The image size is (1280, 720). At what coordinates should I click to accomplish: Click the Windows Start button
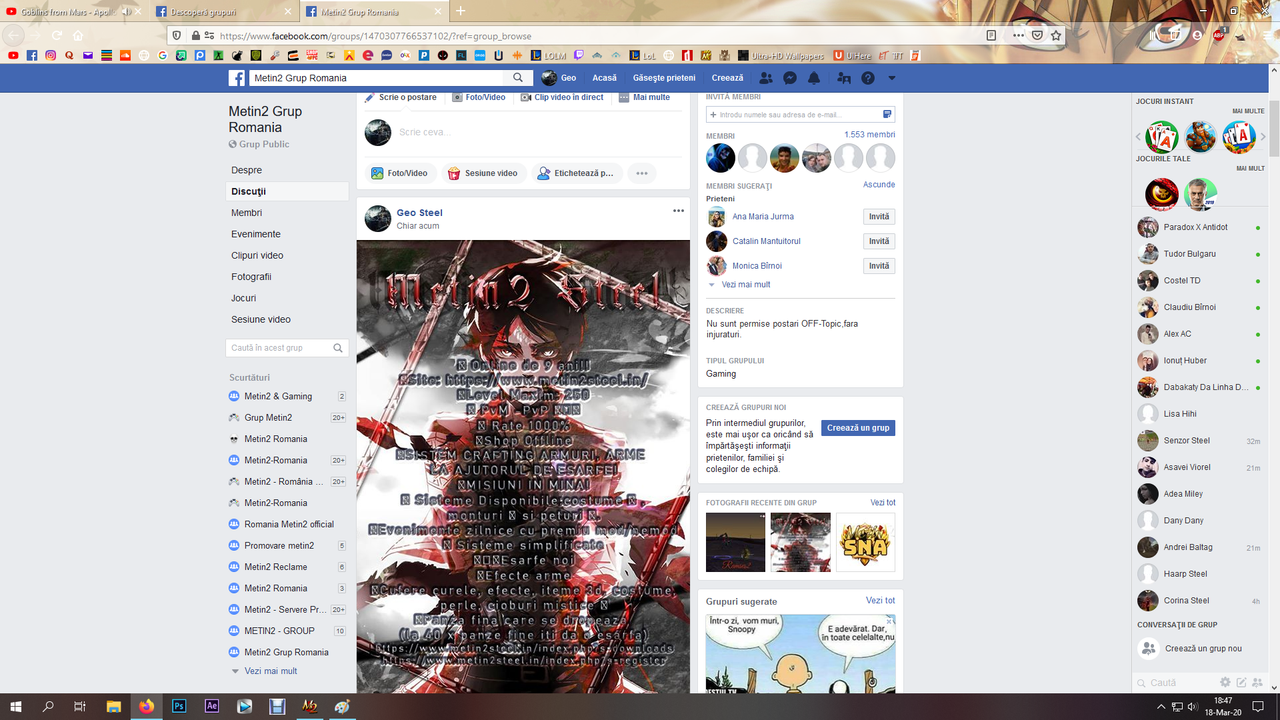pos(16,706)
